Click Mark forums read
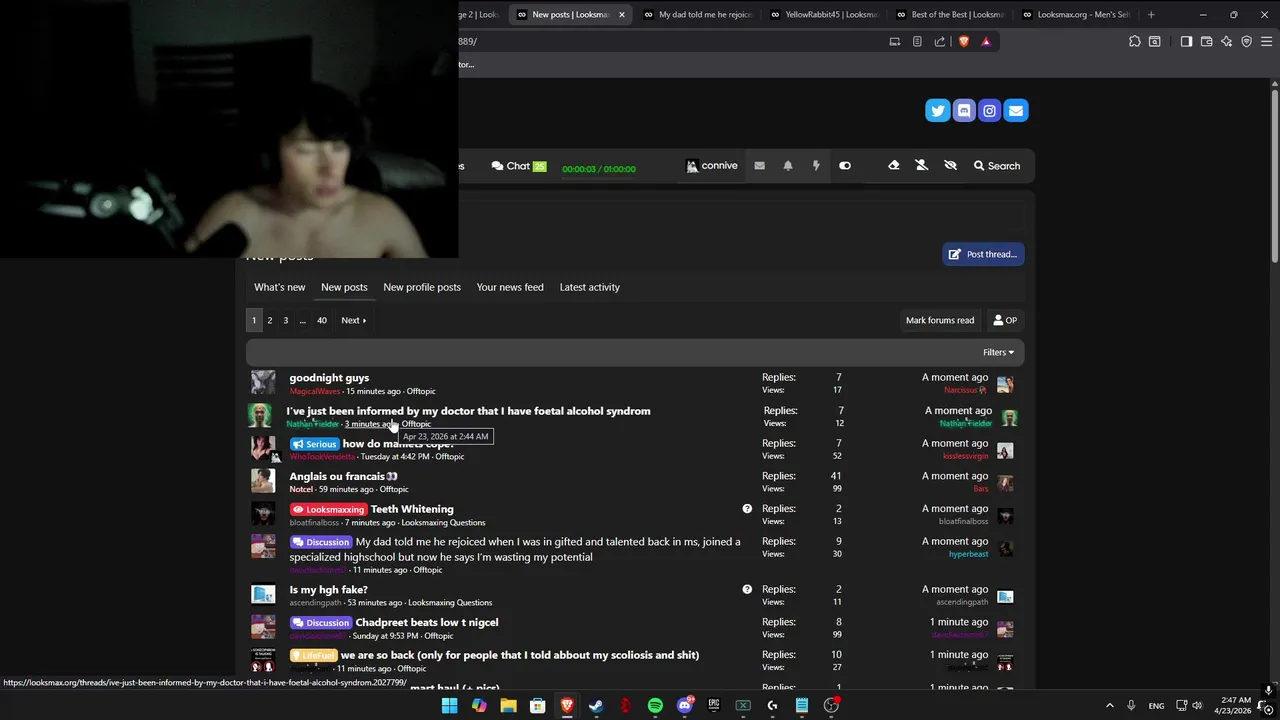Screen dimensions: 1280x720 (940, 320)
